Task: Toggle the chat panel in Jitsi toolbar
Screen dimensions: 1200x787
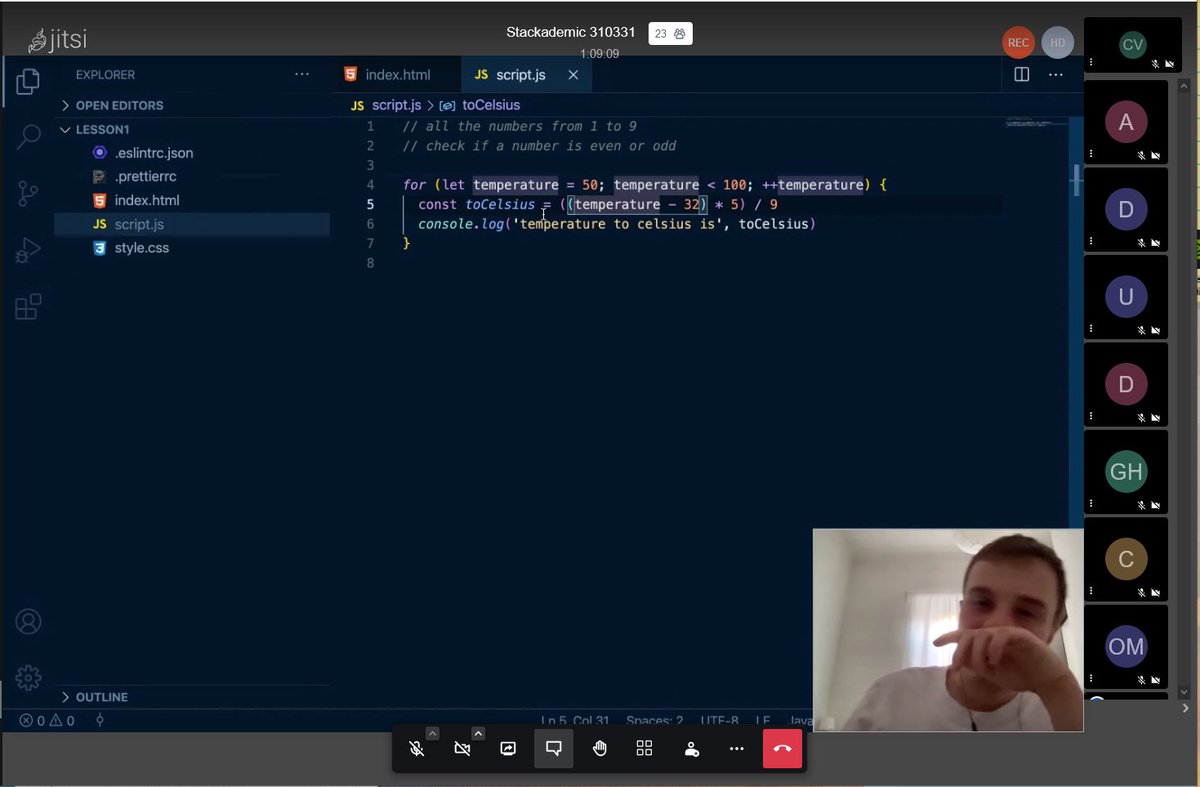Action: [553, 748]
